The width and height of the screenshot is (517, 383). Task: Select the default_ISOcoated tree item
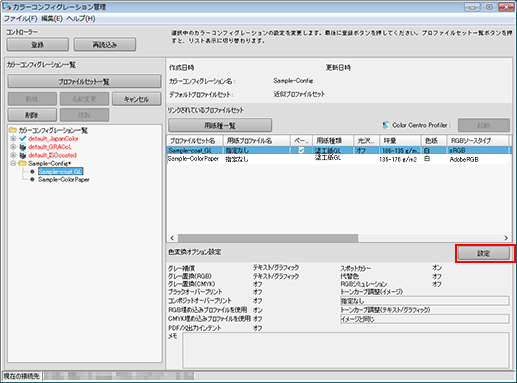[x=52, y=155]
